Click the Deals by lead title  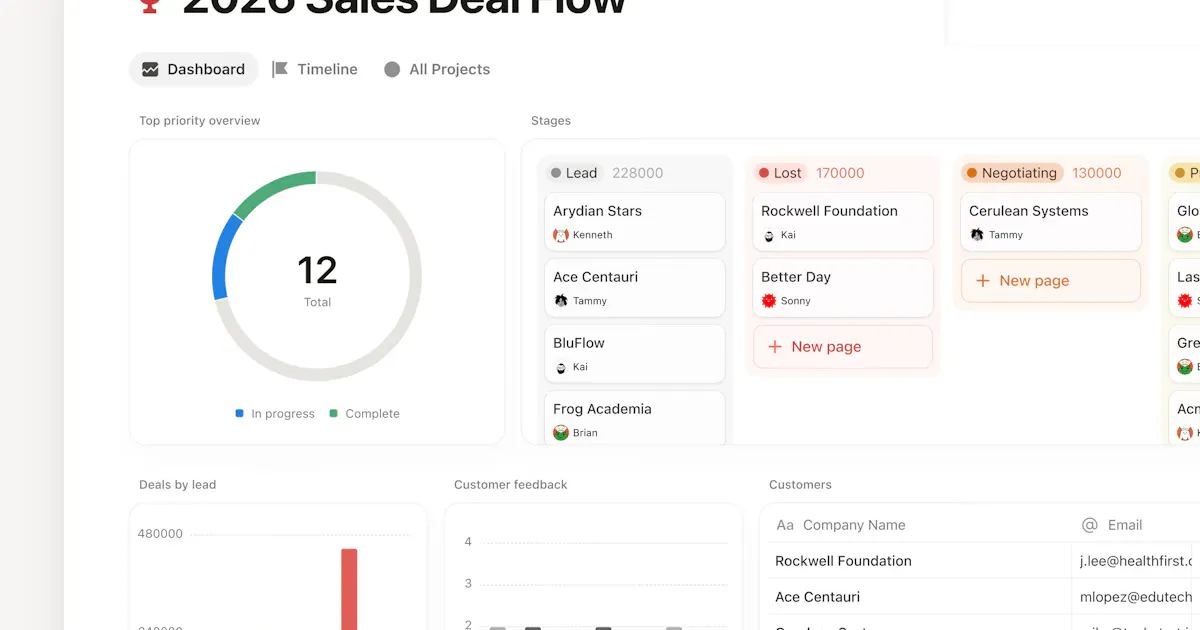(177, 485)
